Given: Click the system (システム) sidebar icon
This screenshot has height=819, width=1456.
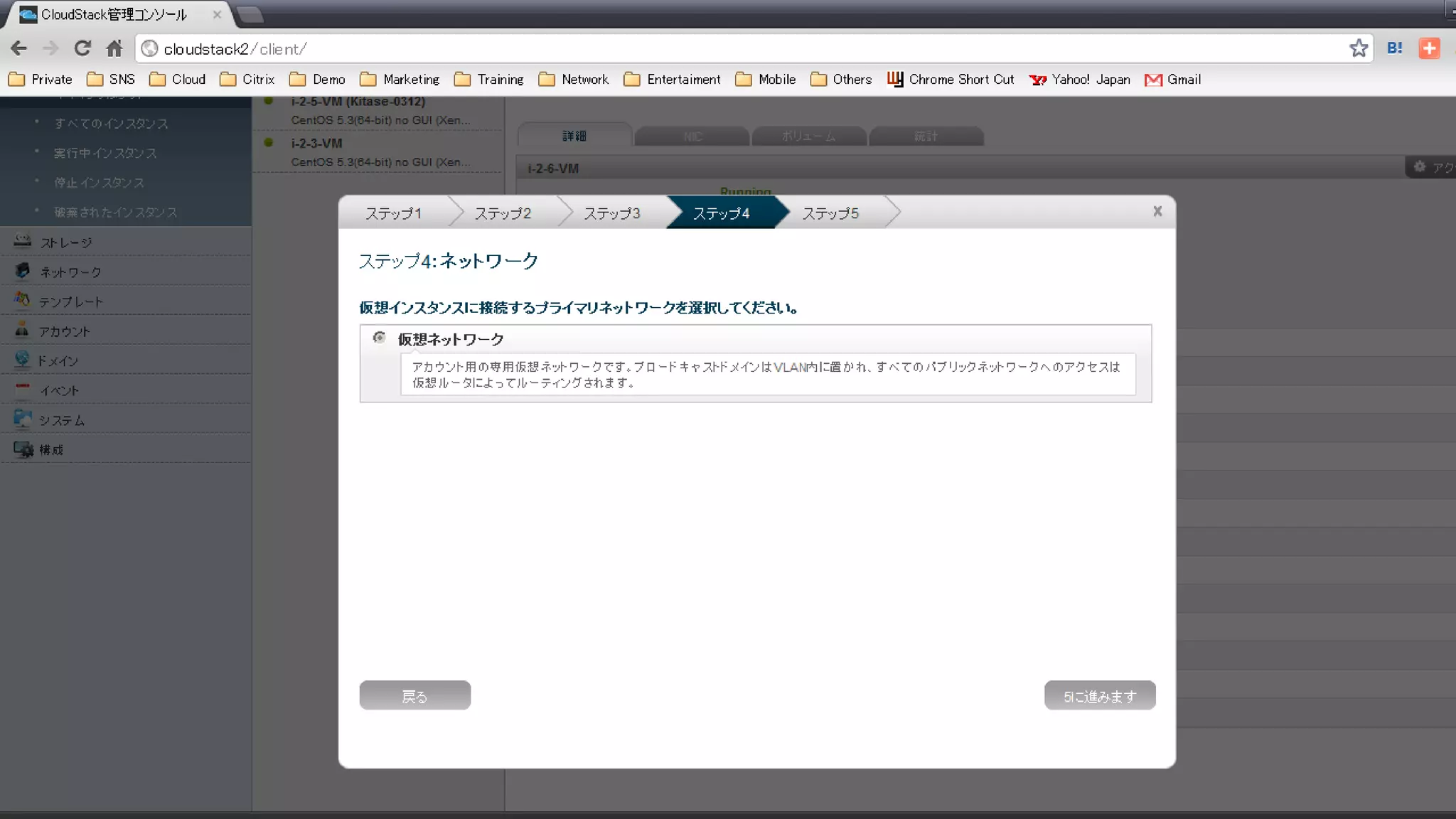Looking at the screenshot, I should point(23,419).
